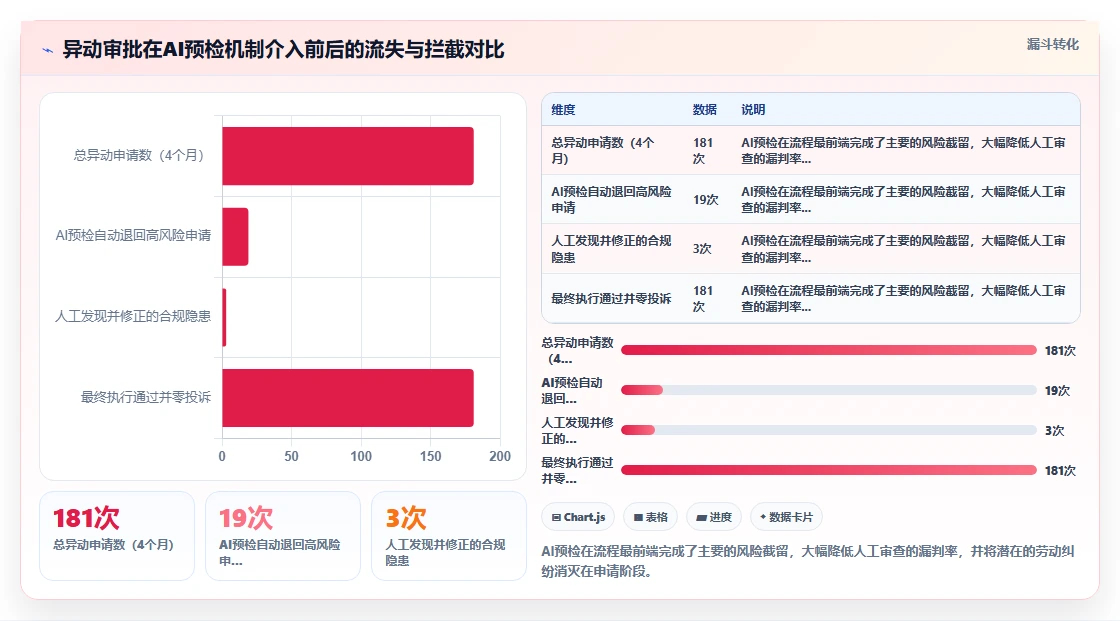Click the 维度 column header in the table

point(563,109)
